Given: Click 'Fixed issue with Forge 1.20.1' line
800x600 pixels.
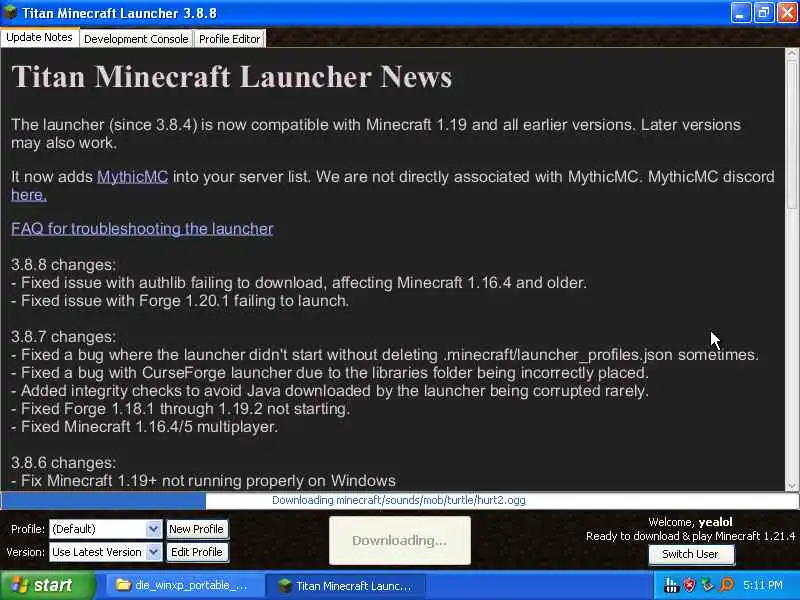Looking at the screenshot, I should 180,301.
